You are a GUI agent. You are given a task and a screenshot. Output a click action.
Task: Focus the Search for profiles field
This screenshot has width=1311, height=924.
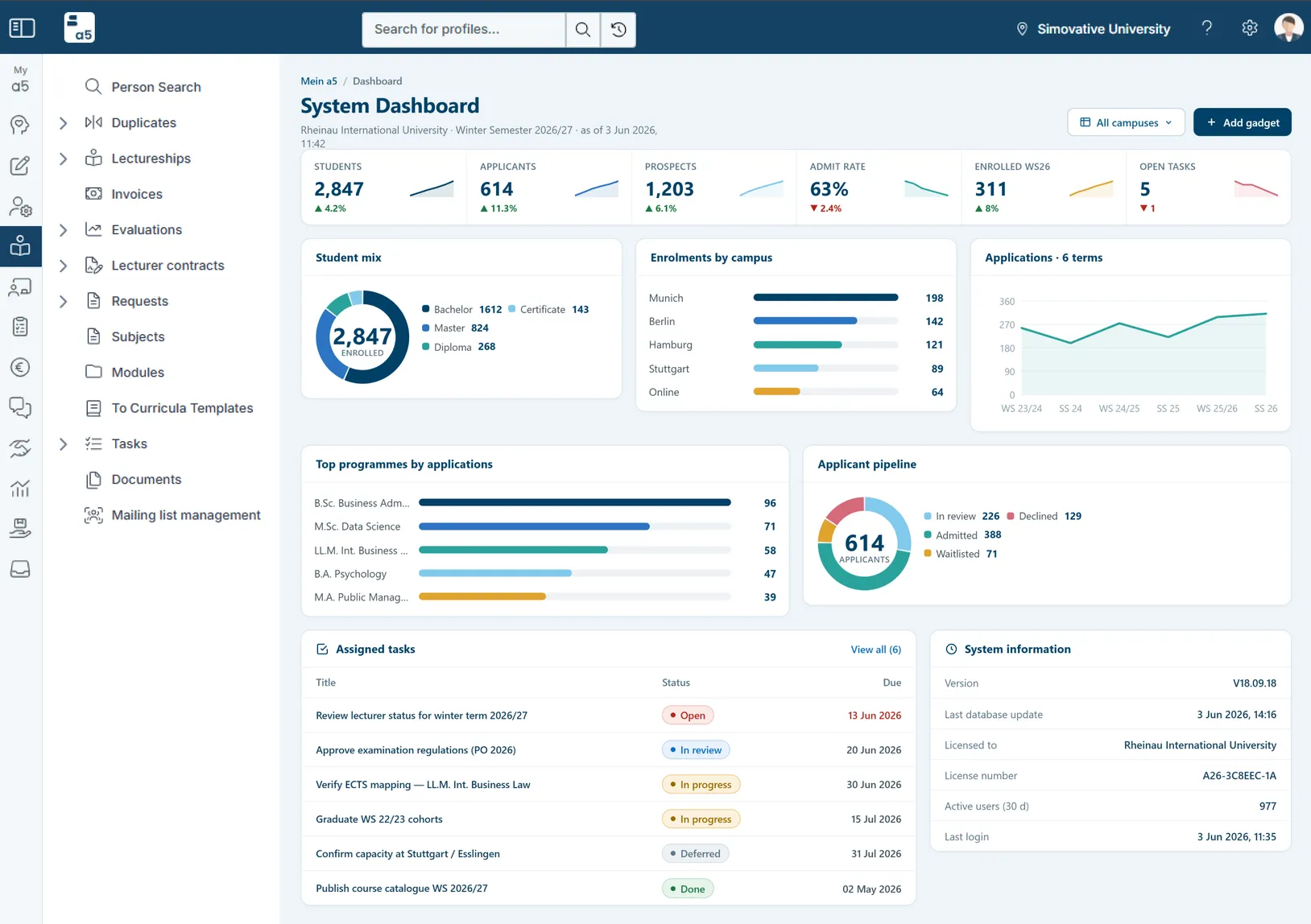(x=464, y=30)
